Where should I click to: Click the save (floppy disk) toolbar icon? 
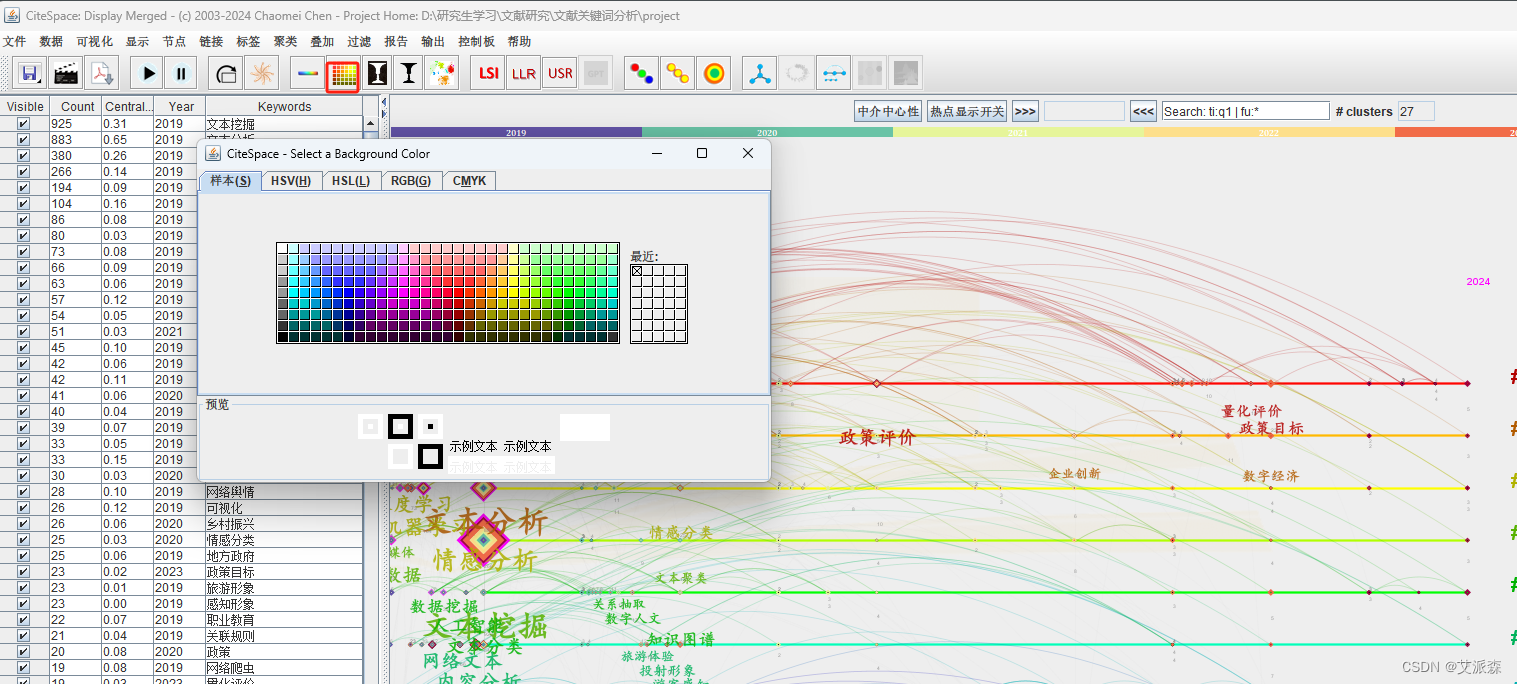pos(30,73)
